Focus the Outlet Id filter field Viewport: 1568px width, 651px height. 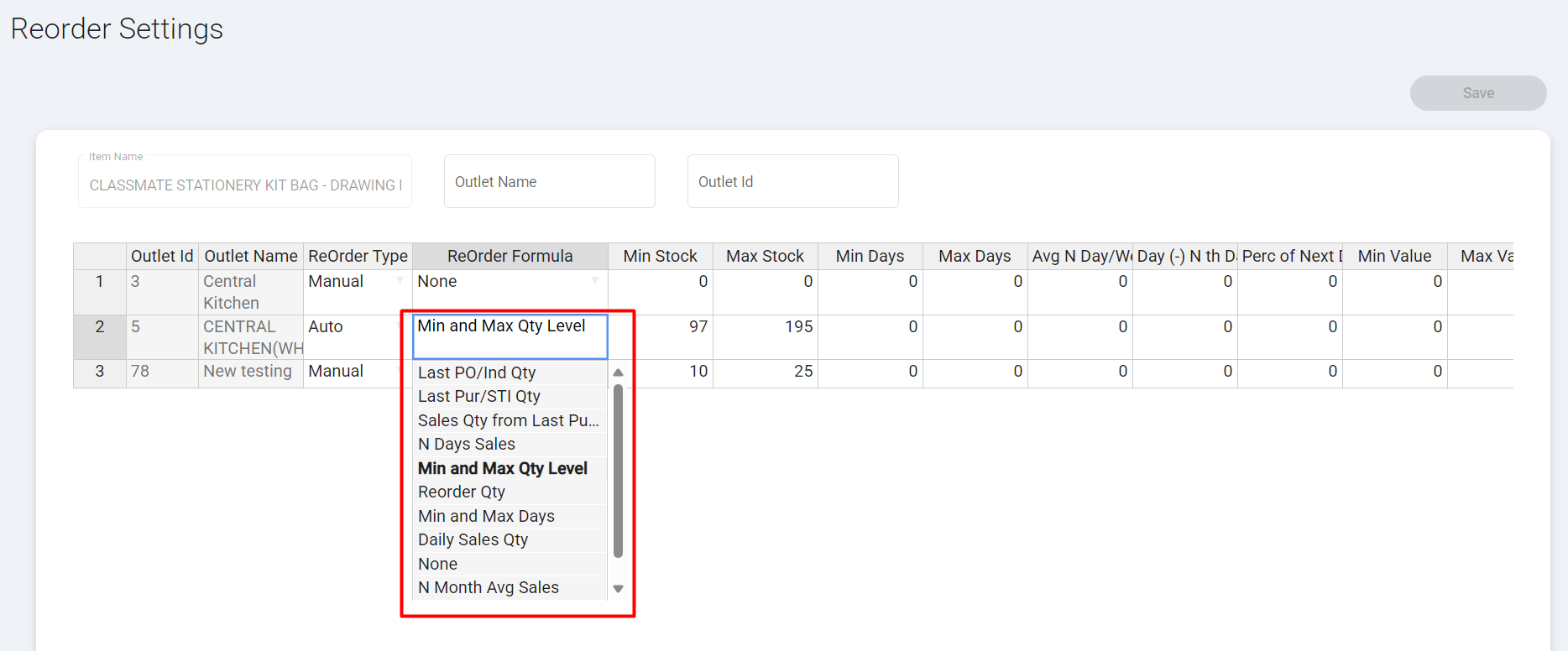pyautogui.click(x=792, y=181)
